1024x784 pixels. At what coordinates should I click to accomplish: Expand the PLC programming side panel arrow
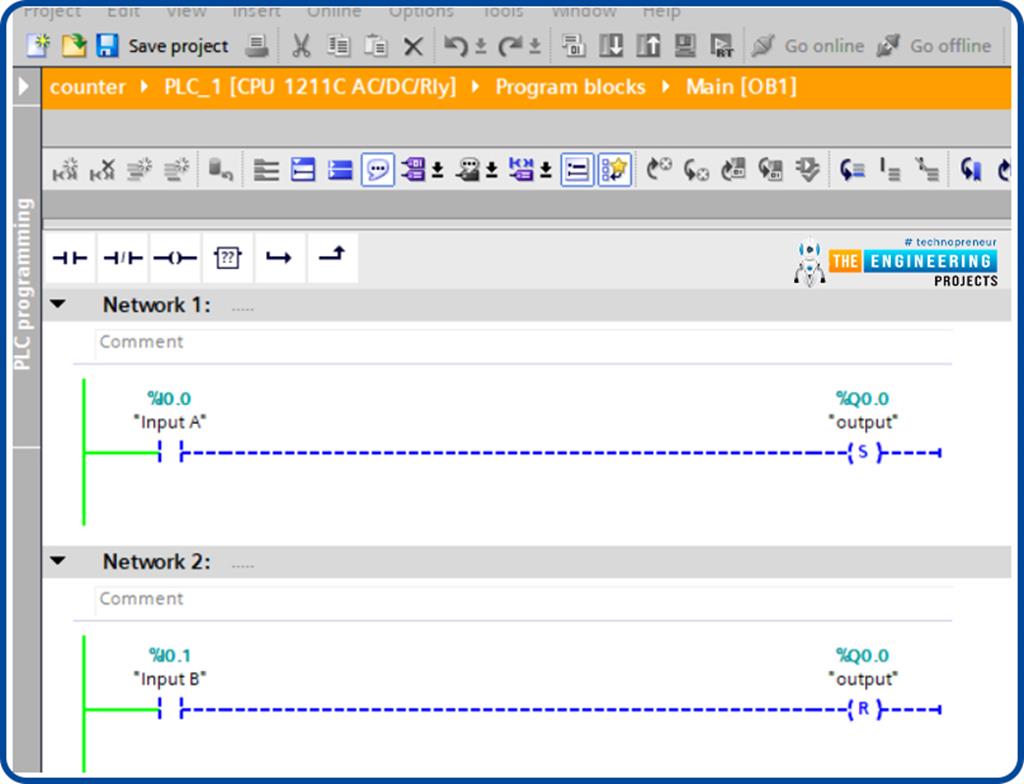[24, 86]
